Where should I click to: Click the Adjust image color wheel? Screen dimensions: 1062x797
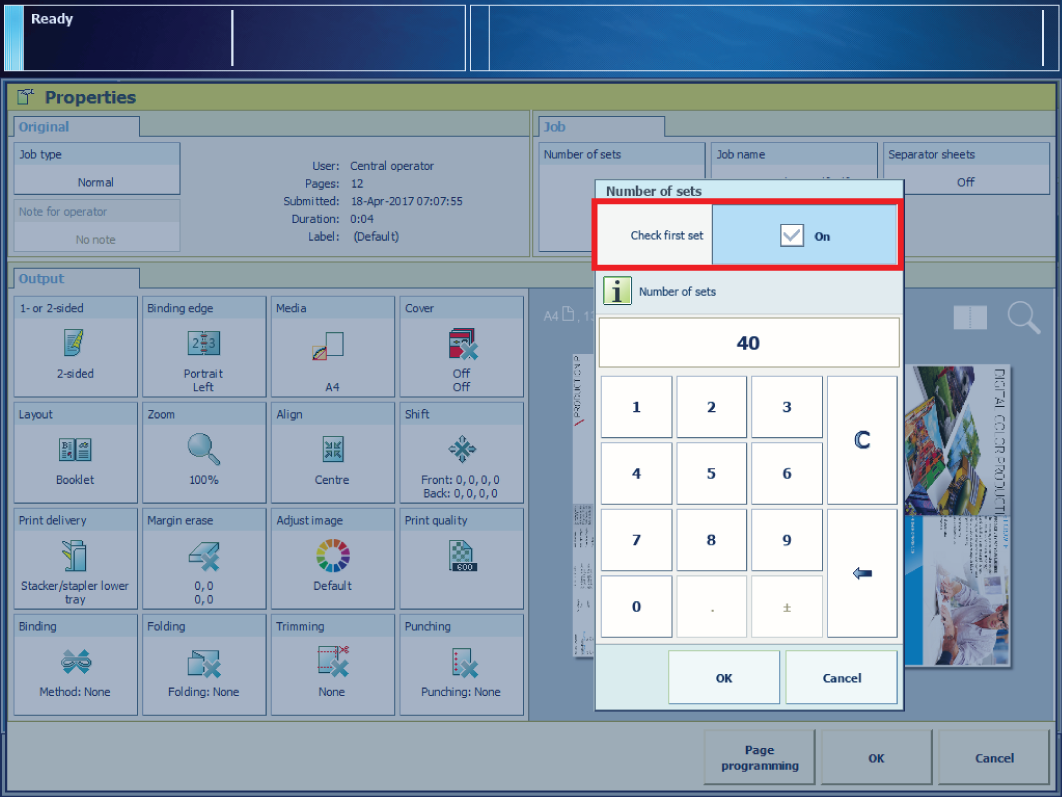tap(332, 555)
